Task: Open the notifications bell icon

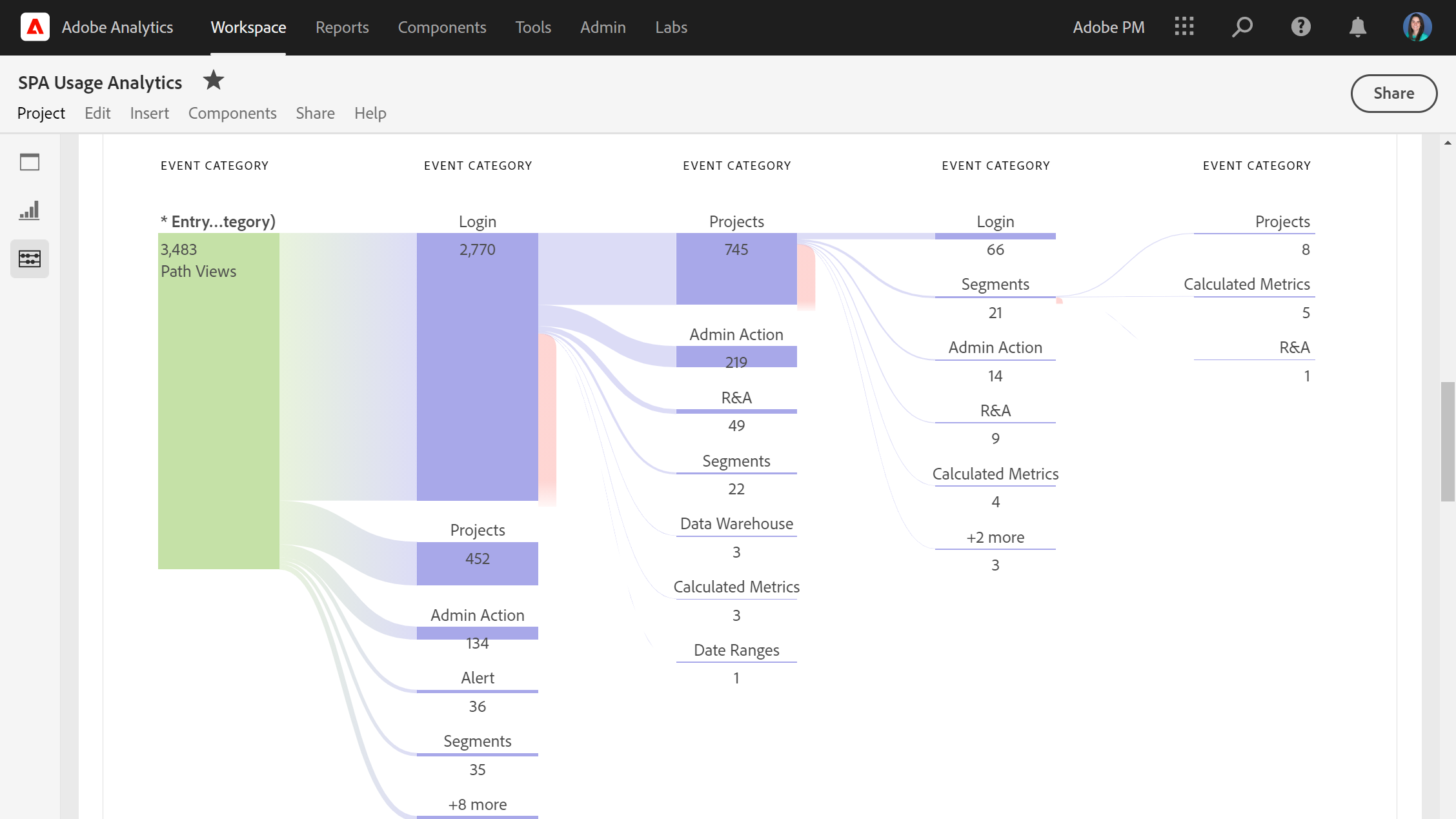Action: (x=1358, y=27)
